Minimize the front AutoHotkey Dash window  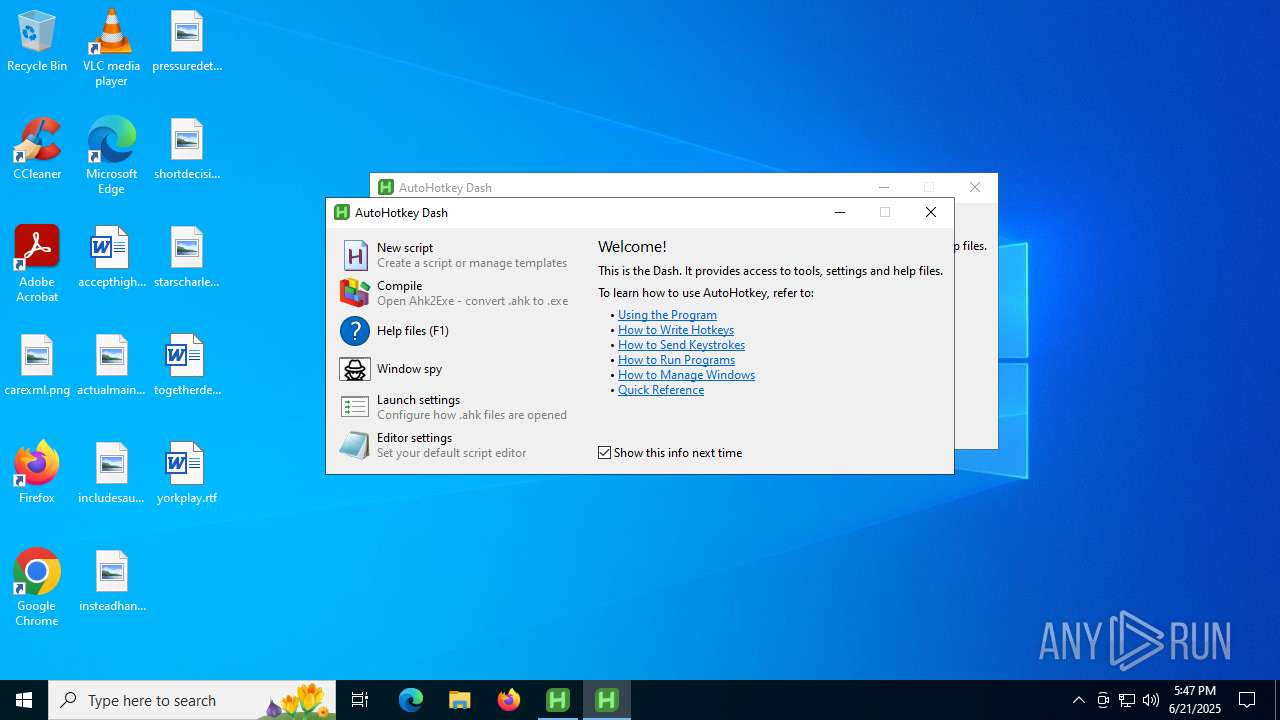(840, 212)
